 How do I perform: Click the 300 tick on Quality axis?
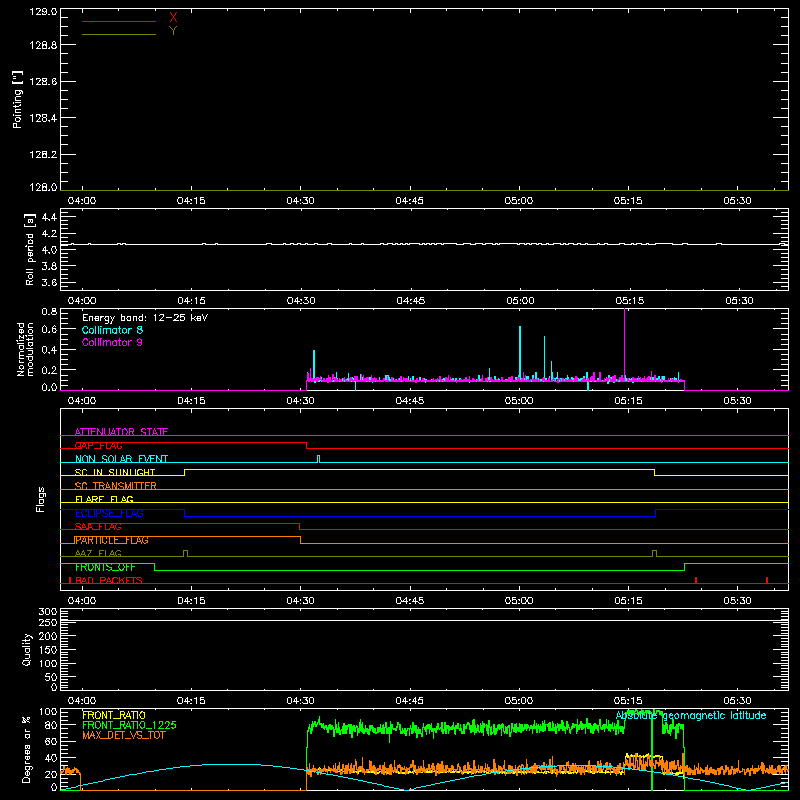[x=48, y=612]
